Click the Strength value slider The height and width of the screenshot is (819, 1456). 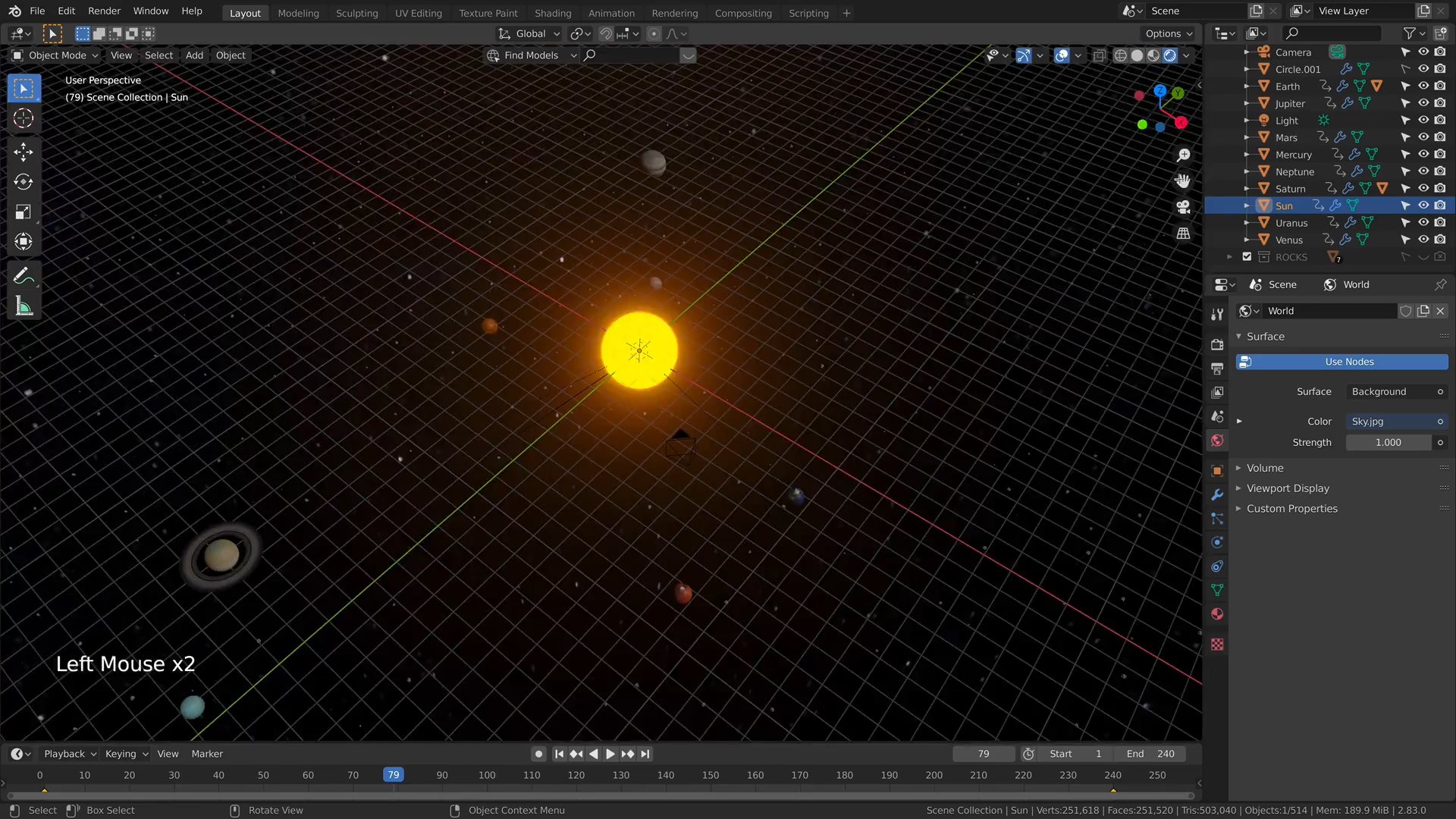(1388, 442)
